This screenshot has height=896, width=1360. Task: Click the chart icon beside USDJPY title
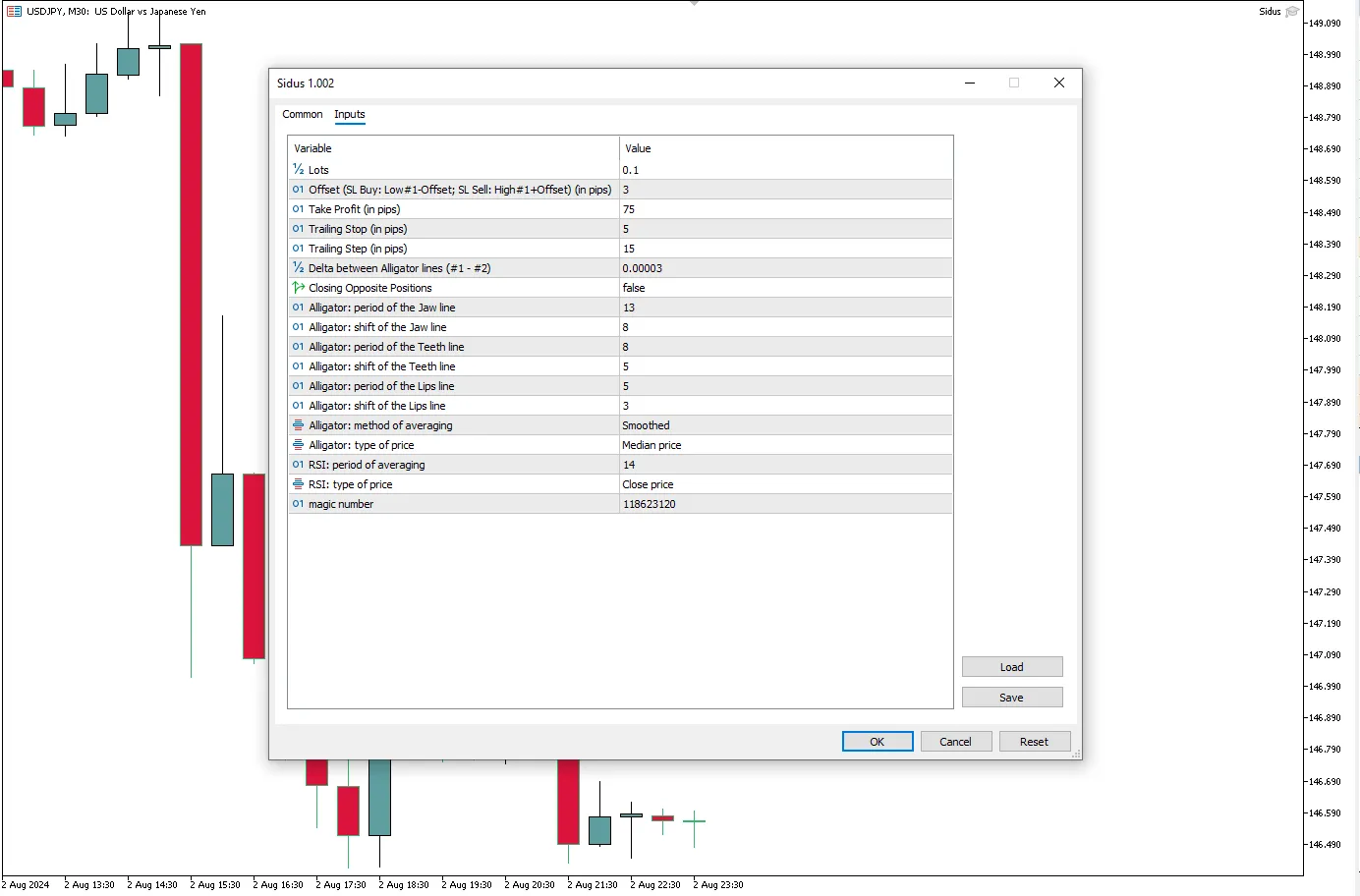coord(14,12)
